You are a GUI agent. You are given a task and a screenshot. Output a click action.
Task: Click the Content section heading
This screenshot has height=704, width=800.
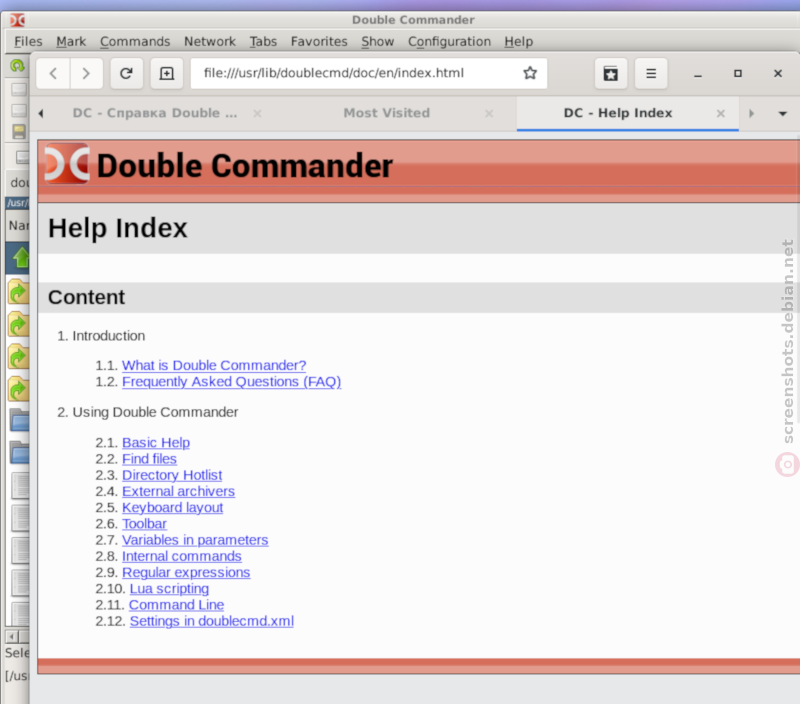[86, 297]
